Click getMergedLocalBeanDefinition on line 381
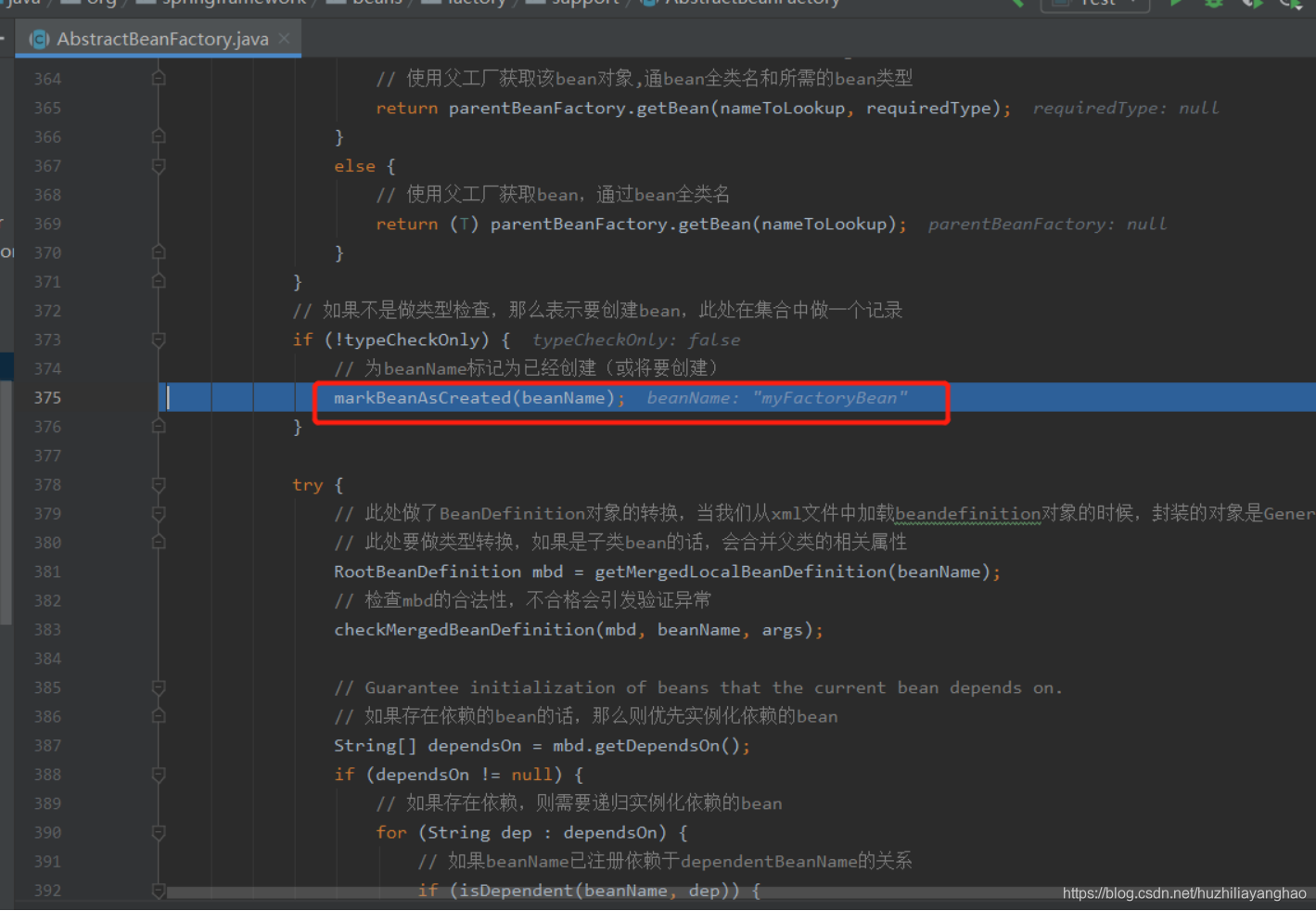 point(740,571)
